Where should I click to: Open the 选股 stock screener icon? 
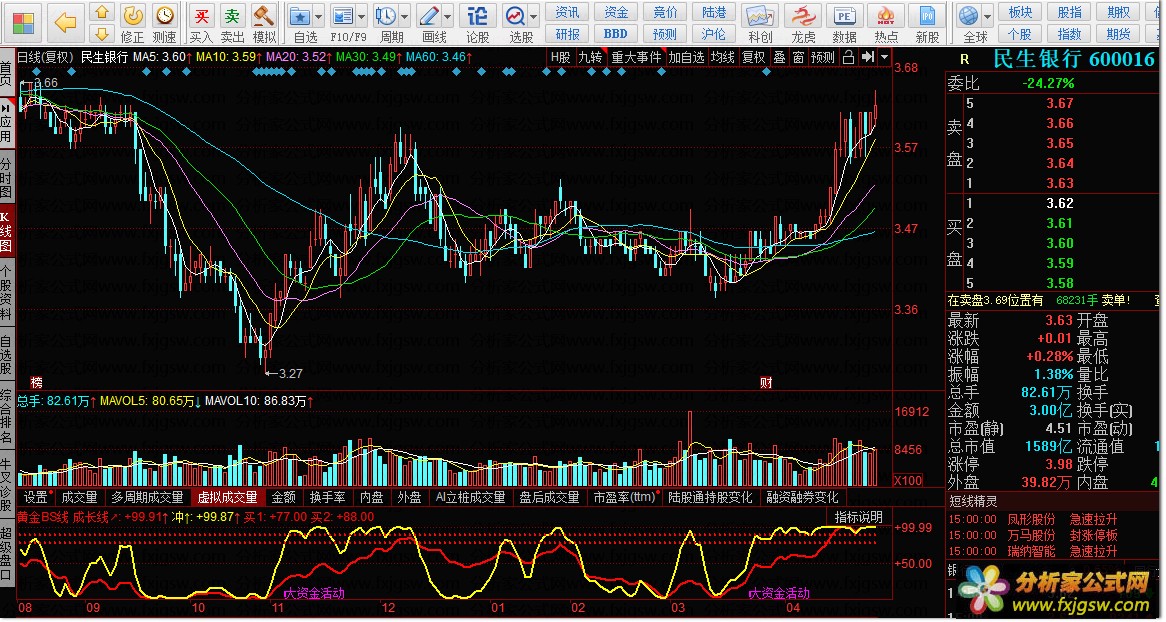(x=515, y=16)
